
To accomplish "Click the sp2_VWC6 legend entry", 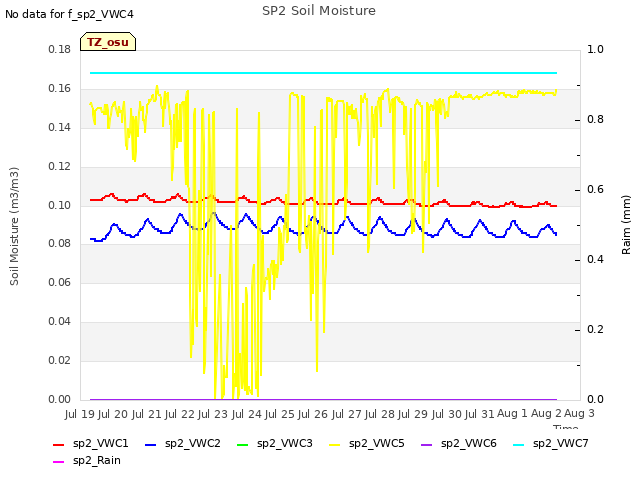I will point(459,443).
